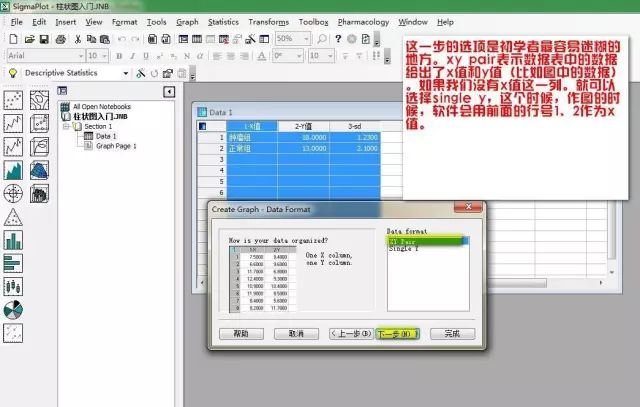640x407 pixels.
Task: Open the Statistics menu
Action: [223, 22]
